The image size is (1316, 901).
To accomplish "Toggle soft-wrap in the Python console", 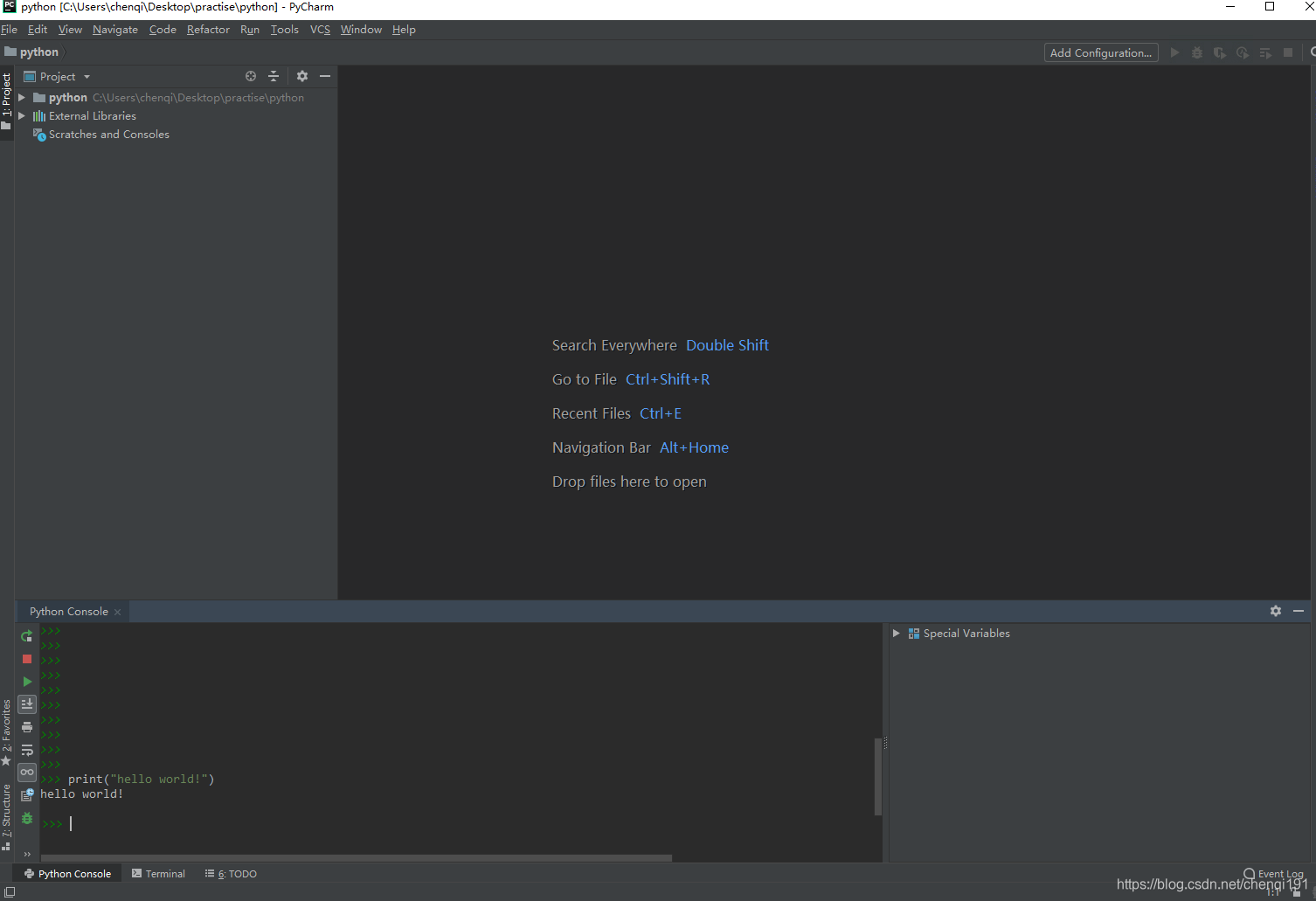I will [27, 750].
